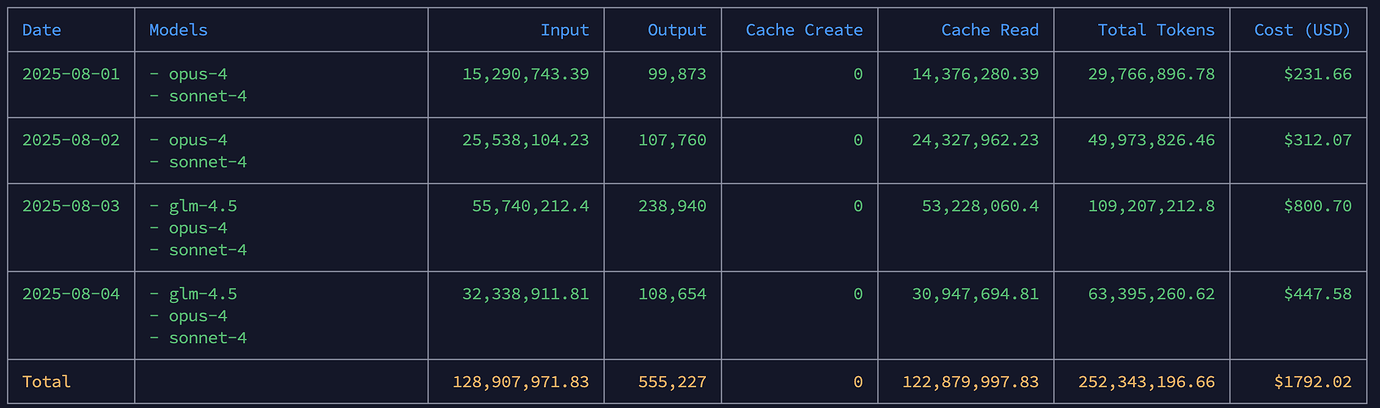This screenshot has width=1380, height=408.
Task: Click the 238,940 output value
Action: click(x=672, y=206)
